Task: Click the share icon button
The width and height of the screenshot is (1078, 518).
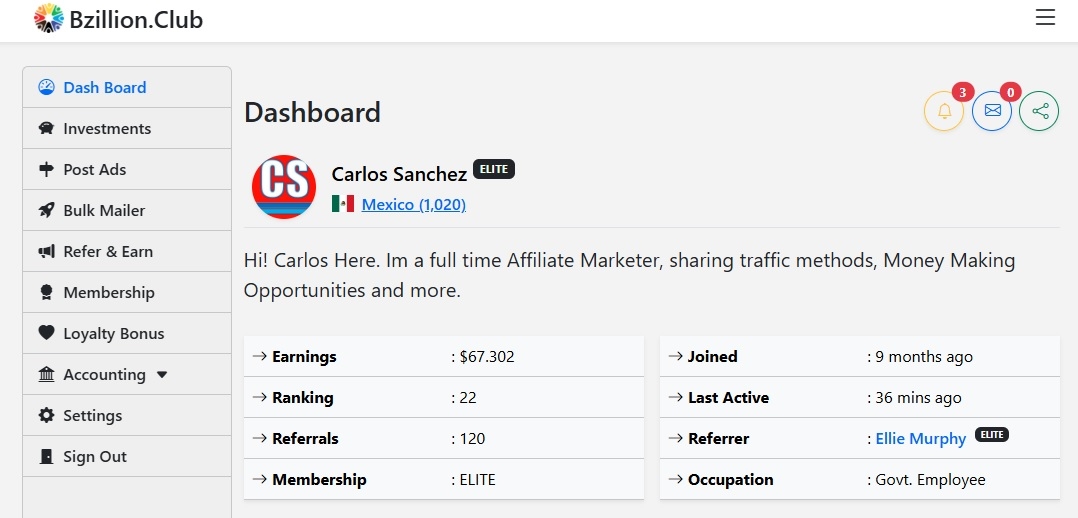Action: [x=1039, y=111]
